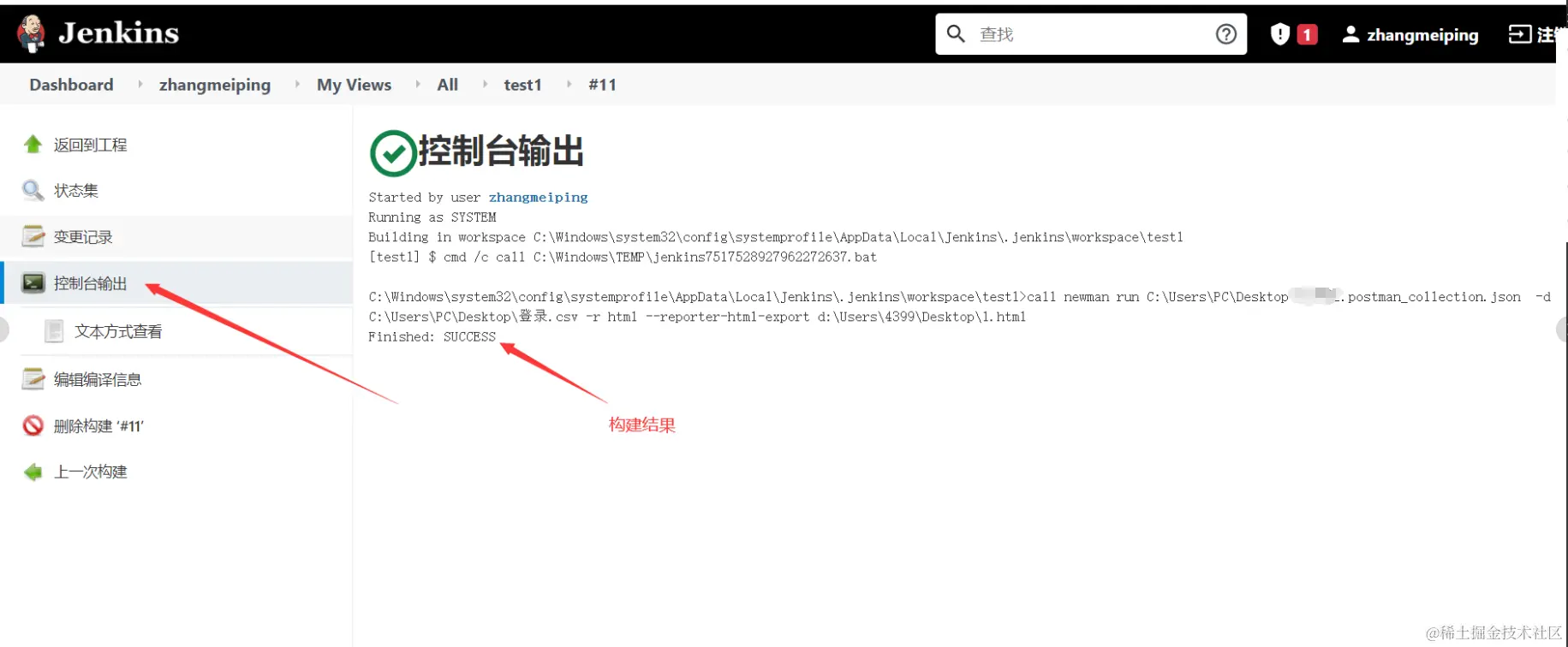Expand dropdown arrow after My Views breadcrumb

pos(418,84)
